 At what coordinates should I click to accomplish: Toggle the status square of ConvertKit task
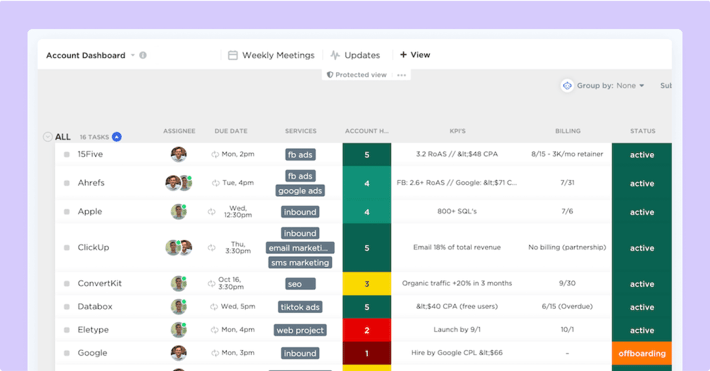[67, 284]
